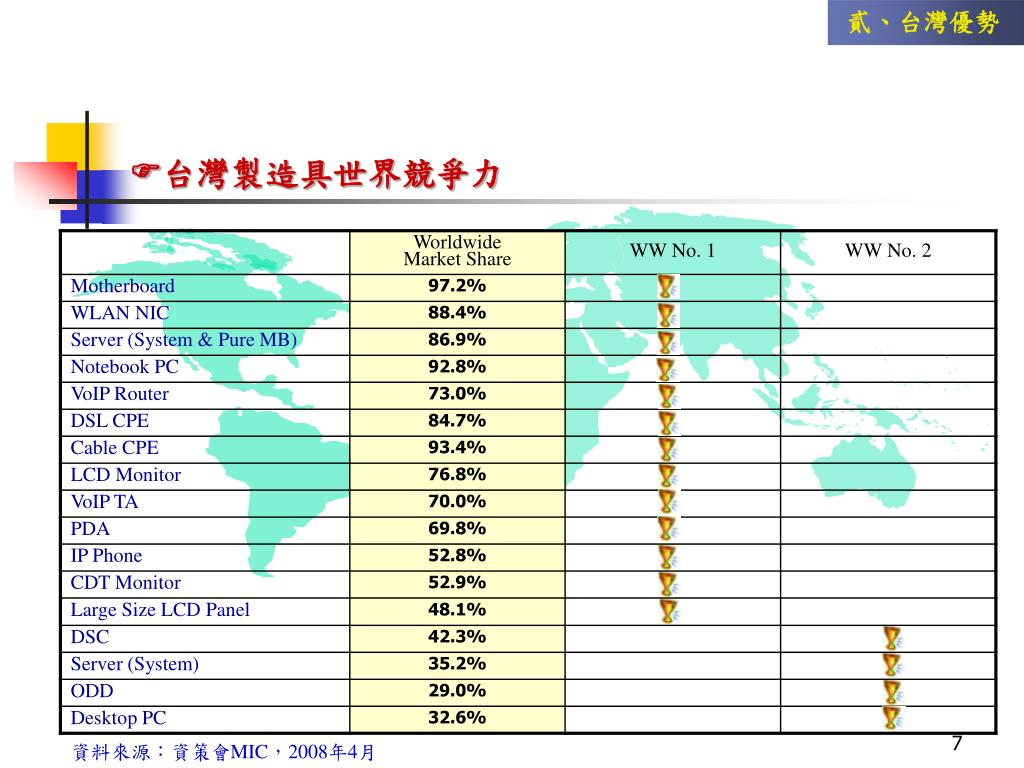Click the 92.8% market share value
1024x768 pixels.
pos(457,366)
